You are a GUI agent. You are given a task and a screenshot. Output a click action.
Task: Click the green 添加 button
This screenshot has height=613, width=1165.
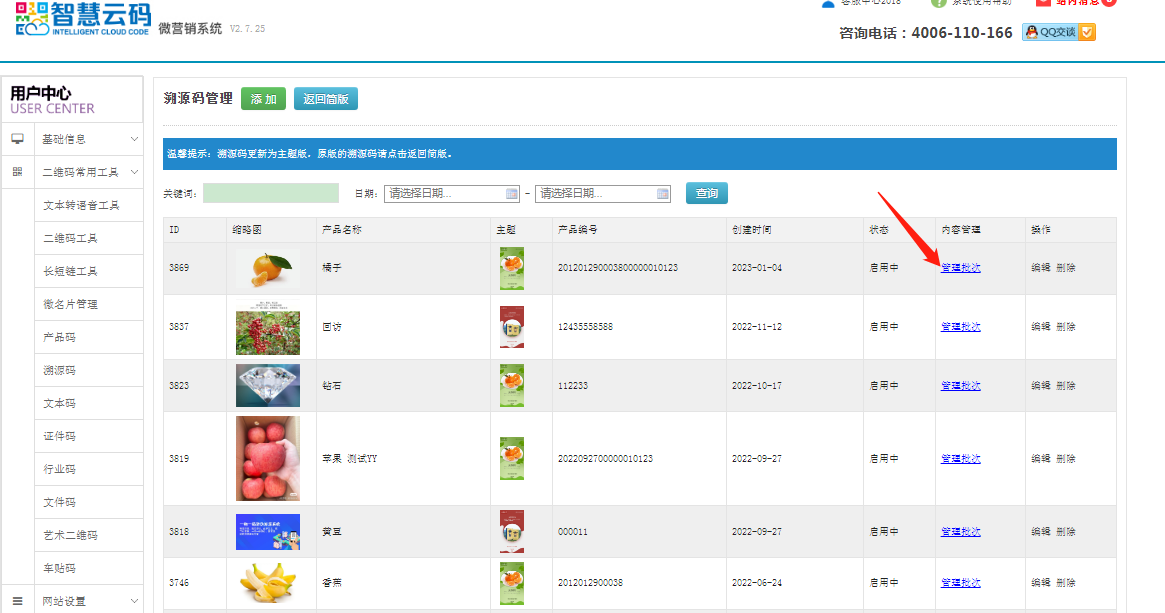point(263,99)
